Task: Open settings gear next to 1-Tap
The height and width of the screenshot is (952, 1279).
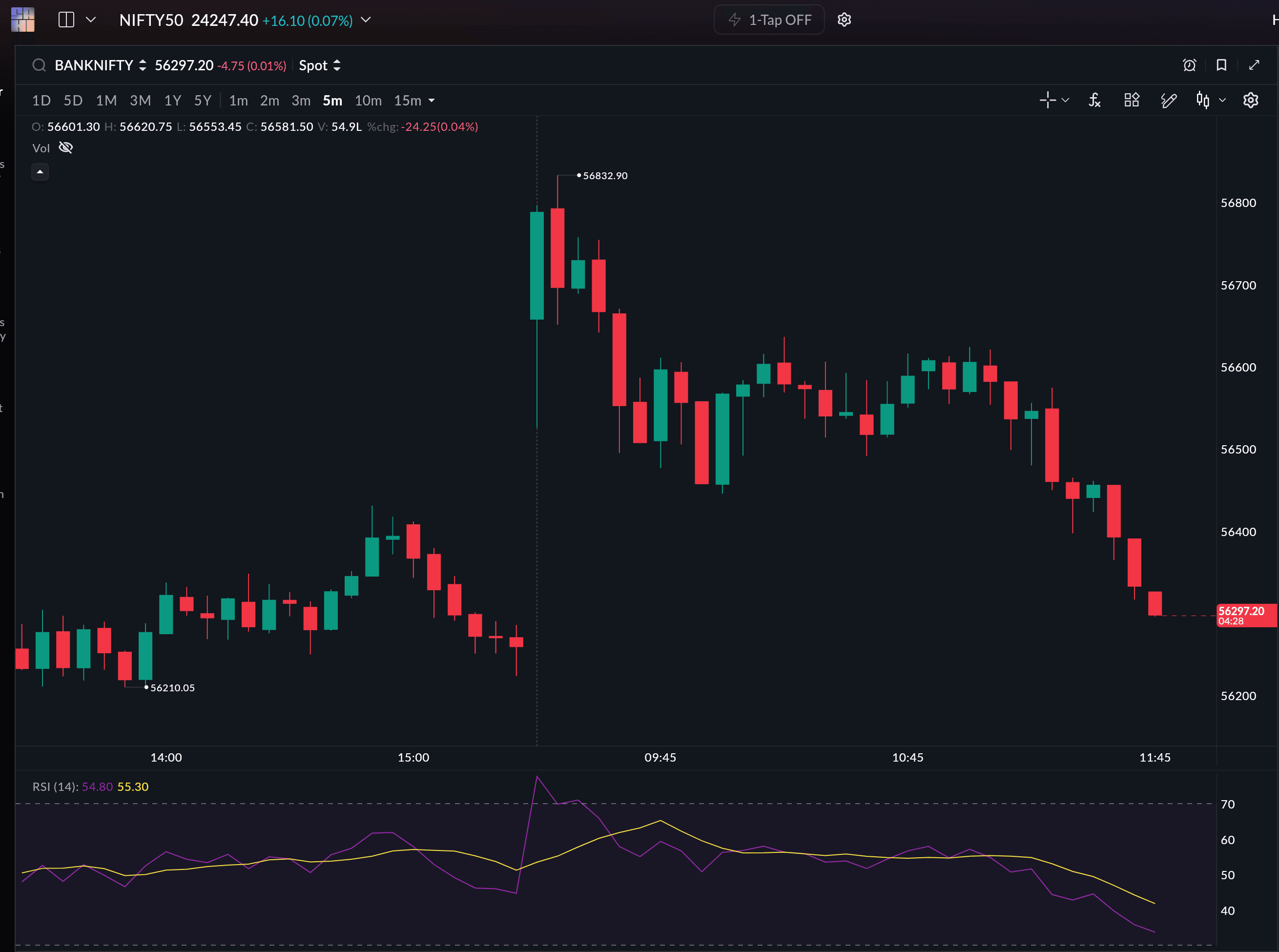Action: (844, 20)
